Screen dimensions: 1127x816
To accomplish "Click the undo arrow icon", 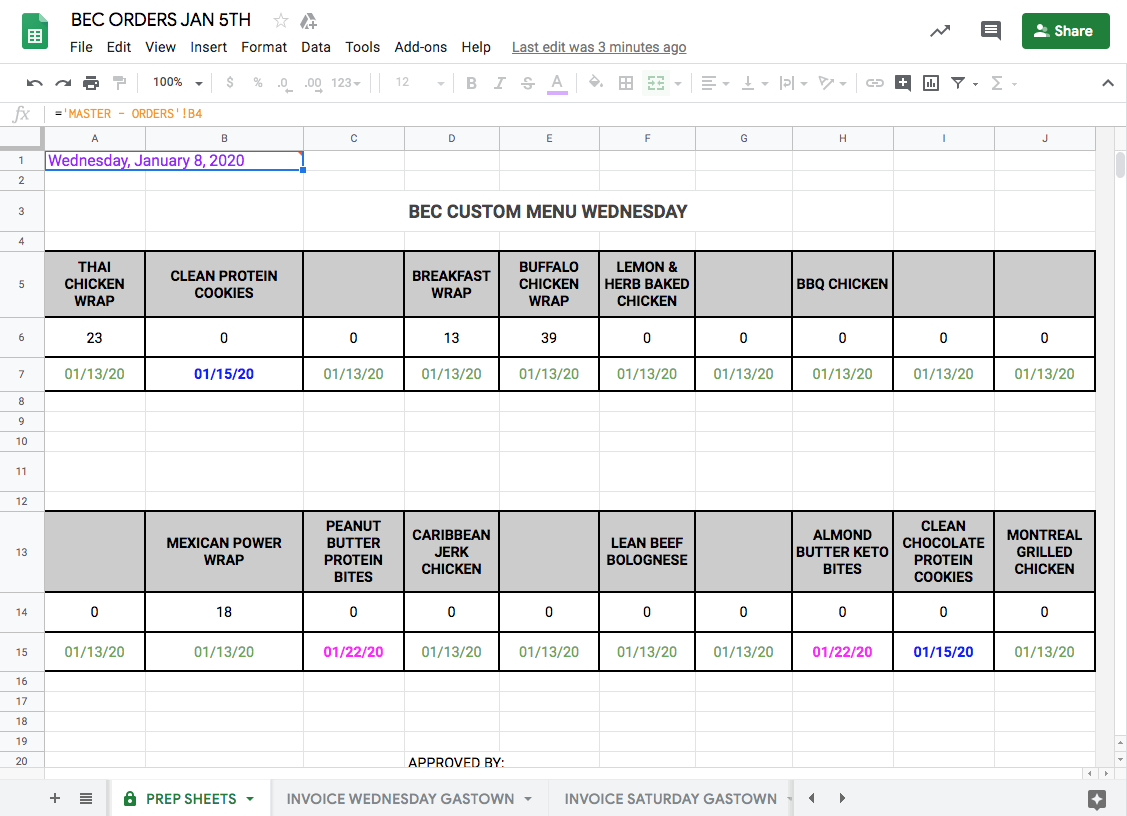I will click(35, 83).
